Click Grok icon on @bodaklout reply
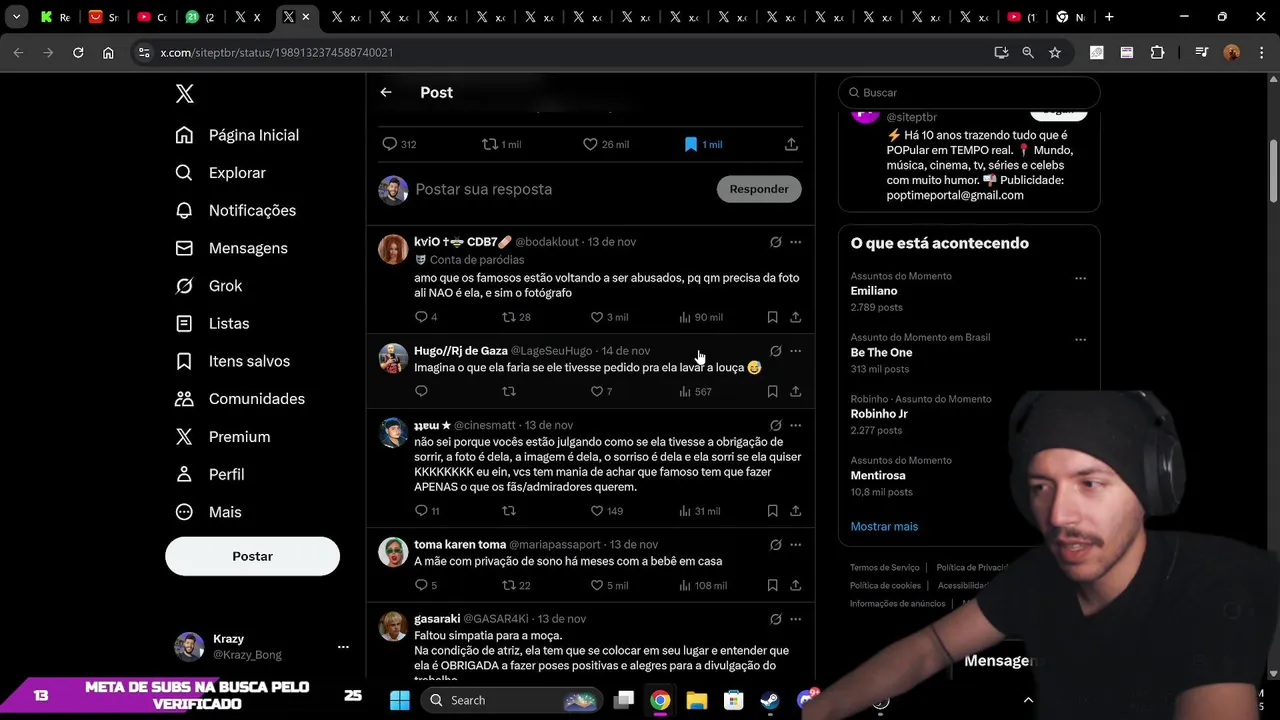This screenshot has height=720, width=1280. pyautogui.click(x=775, y=242)
